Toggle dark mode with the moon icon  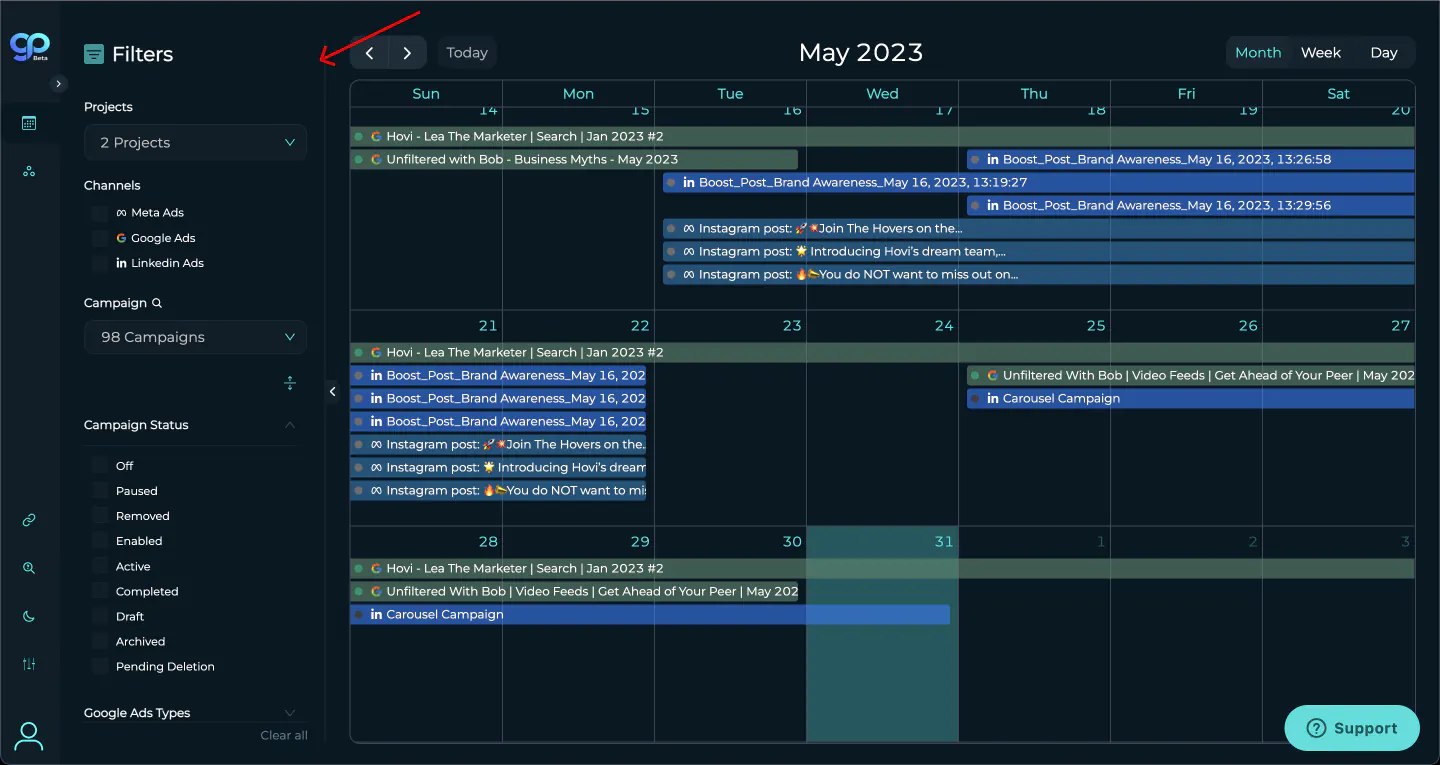[x=29, y=616]
